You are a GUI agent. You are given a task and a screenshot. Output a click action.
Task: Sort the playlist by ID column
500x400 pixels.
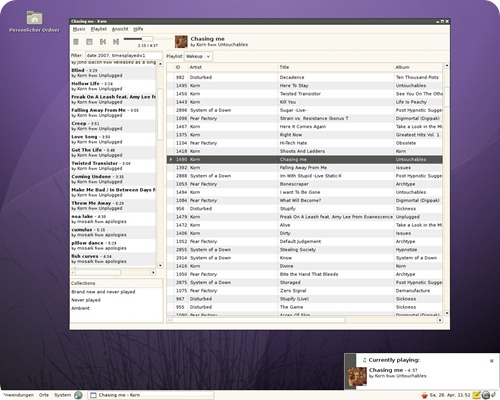pos(178,67)
